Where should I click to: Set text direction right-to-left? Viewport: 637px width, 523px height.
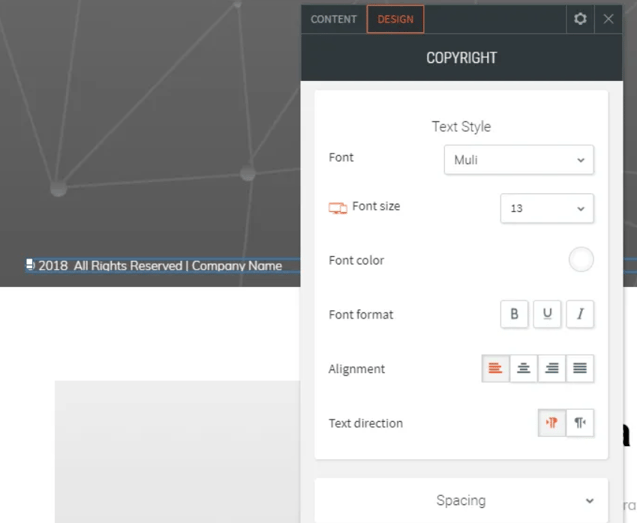click(580, 423)
